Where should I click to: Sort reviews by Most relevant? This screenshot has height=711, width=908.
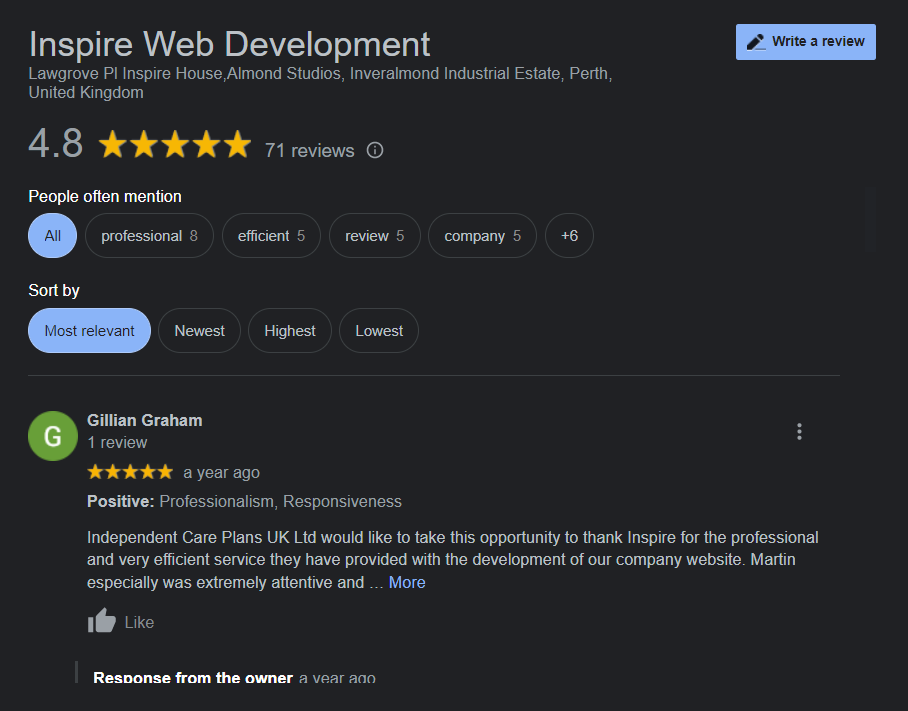[x=90, y=331]
